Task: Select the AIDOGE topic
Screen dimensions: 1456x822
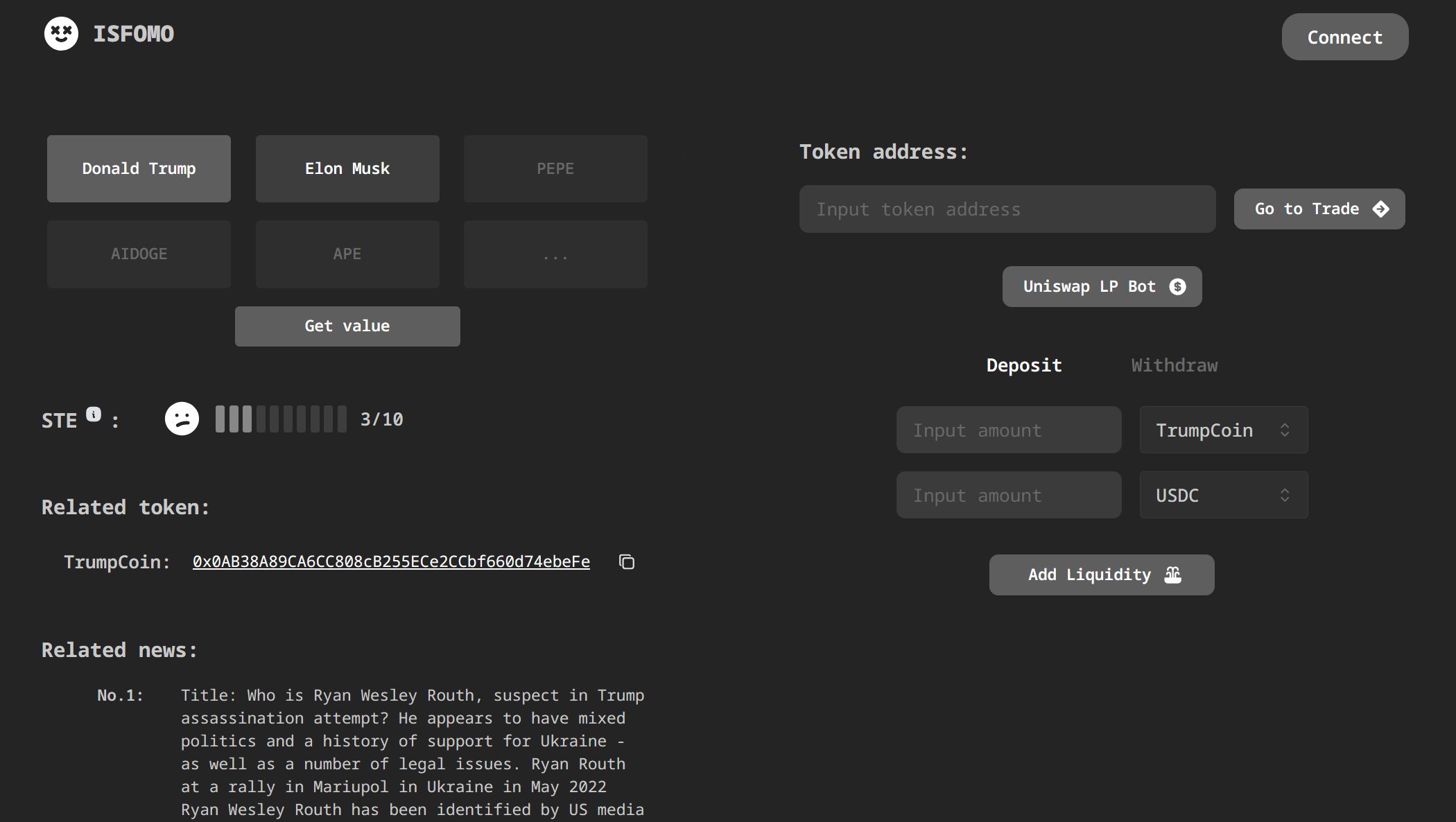Action: coord(139,254)
